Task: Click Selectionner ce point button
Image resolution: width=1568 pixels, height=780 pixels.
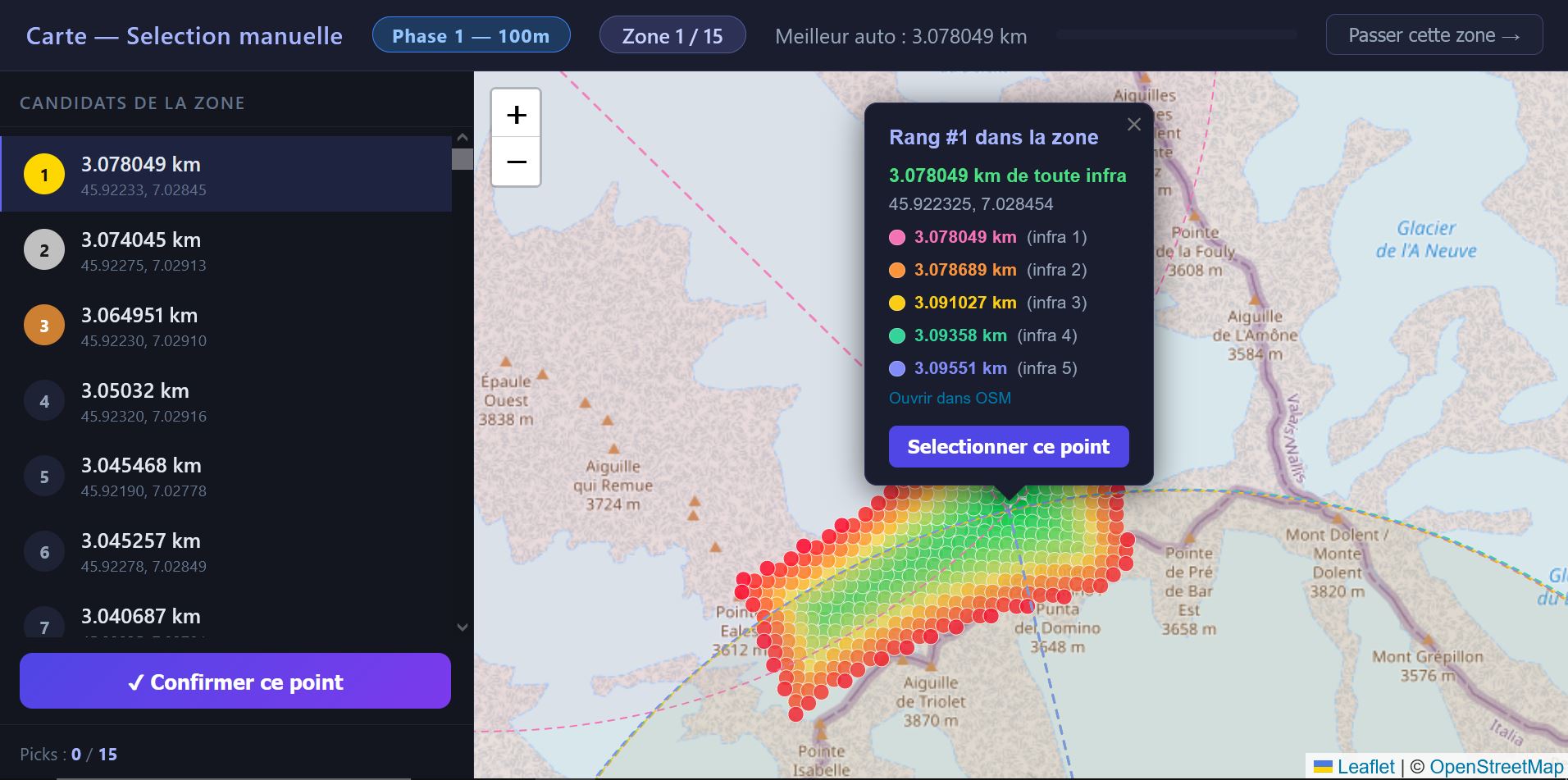Action: click(1009, 446)
